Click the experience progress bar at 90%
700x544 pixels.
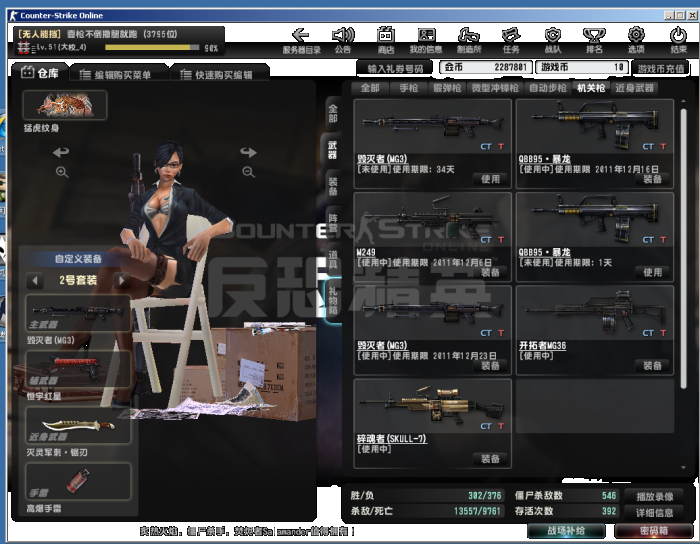coord(152,47)
